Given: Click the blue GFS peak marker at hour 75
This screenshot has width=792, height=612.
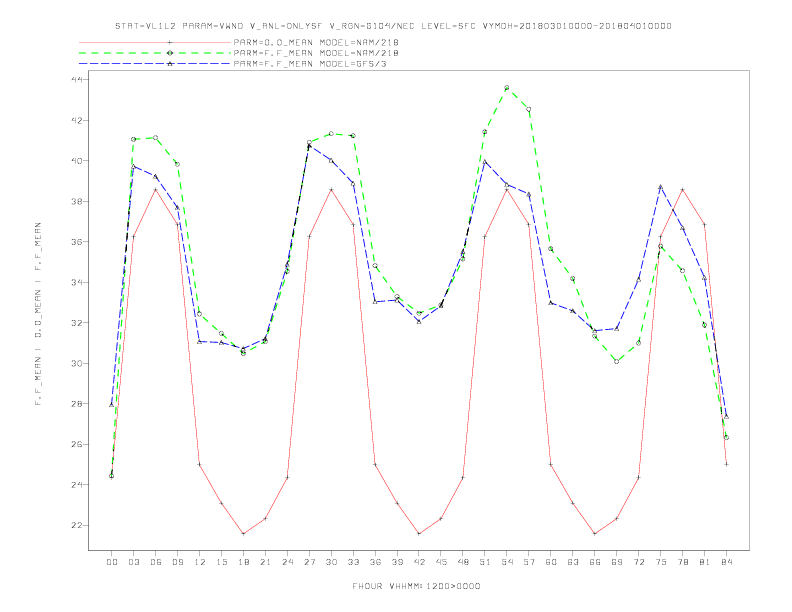Looking at the screenshot, I should 660,187.
